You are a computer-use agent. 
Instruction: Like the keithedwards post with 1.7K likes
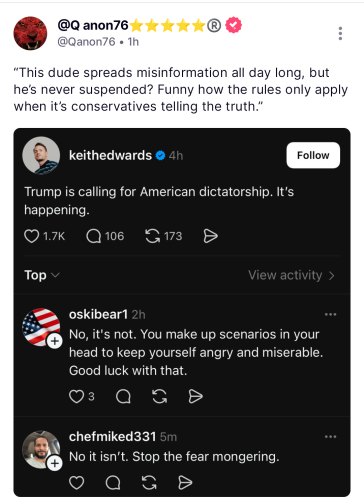[32, 236]
